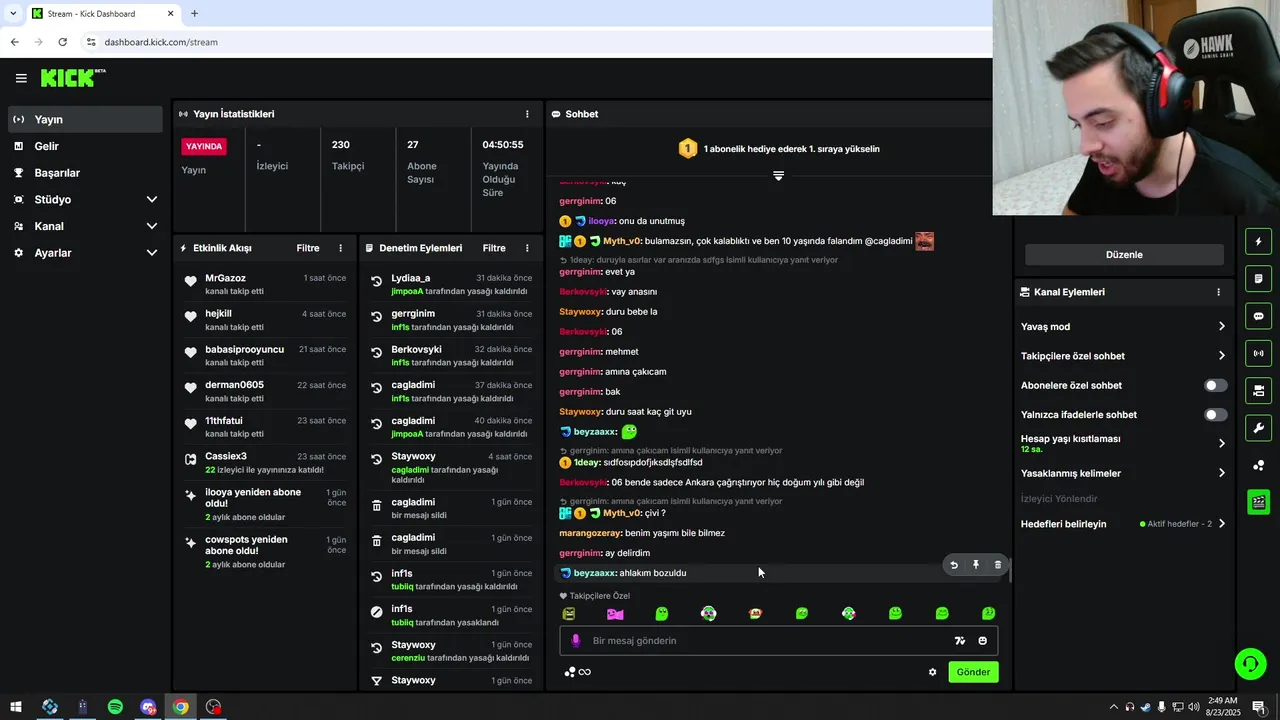Viewport: 1280px width, 720px height.
Task: Click Filtre in Denetim Eylemleri panel
Action: [494, 248]
